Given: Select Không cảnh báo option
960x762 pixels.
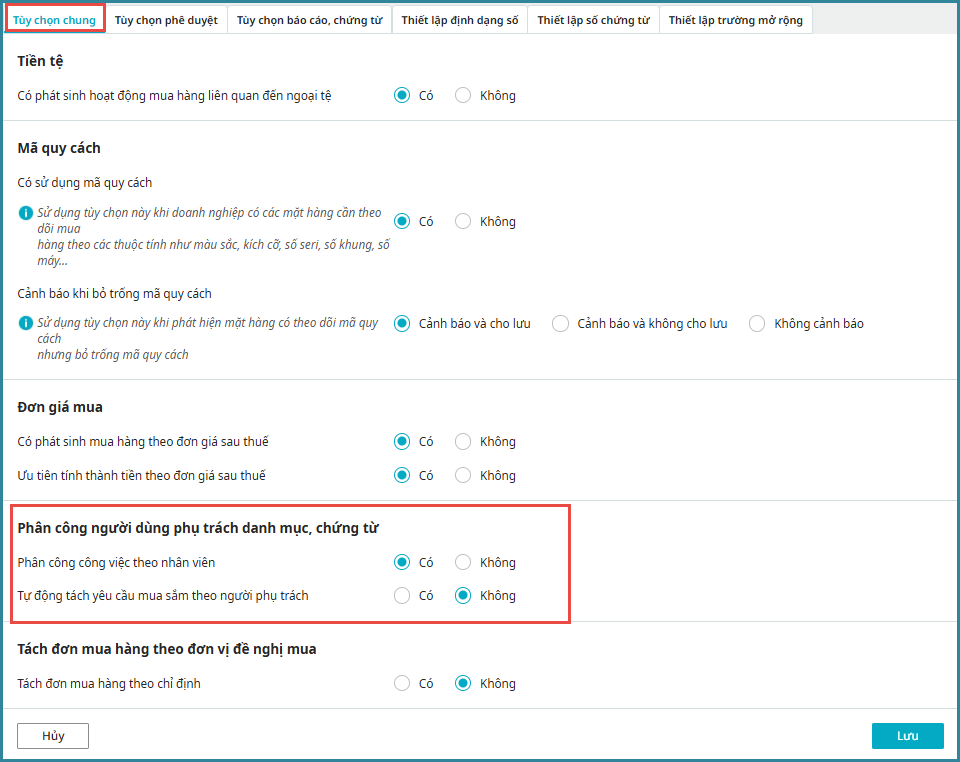Looking at the screenshot, I should tap(757, 324).
